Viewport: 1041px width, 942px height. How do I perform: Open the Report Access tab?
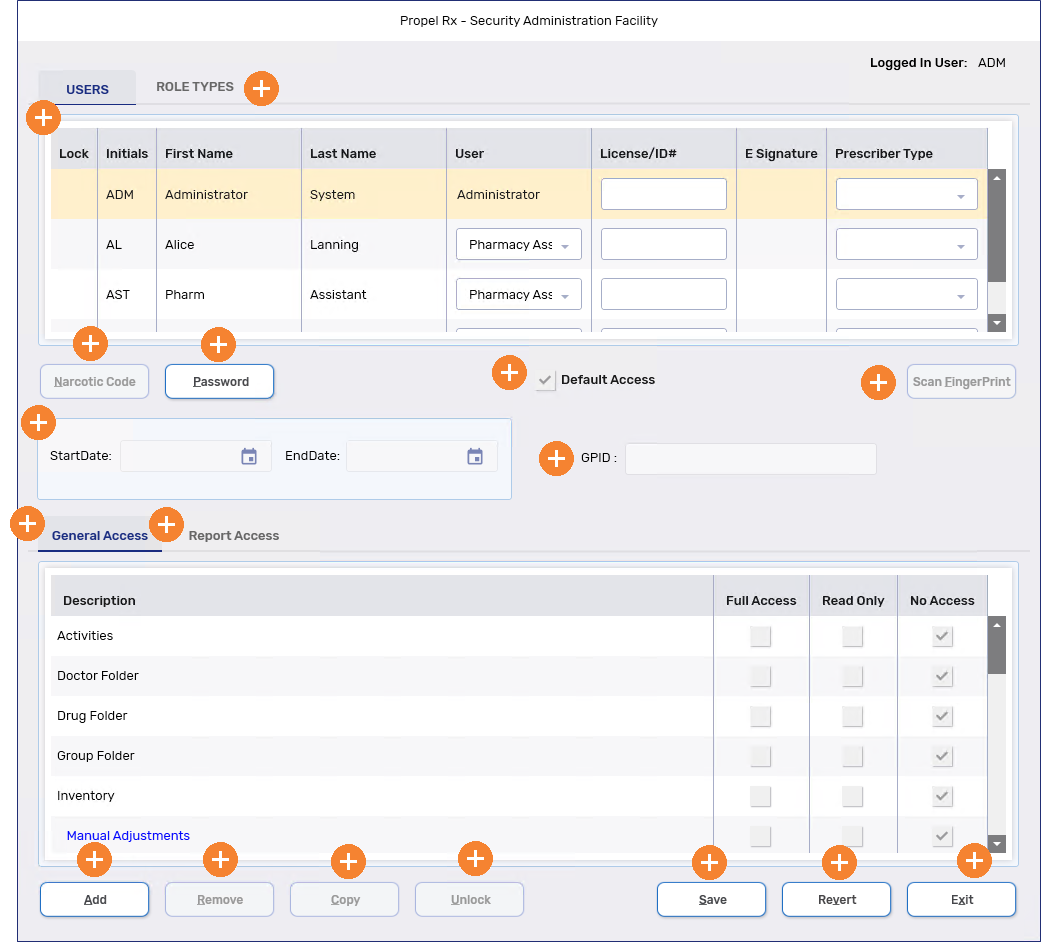click(233, 535)
